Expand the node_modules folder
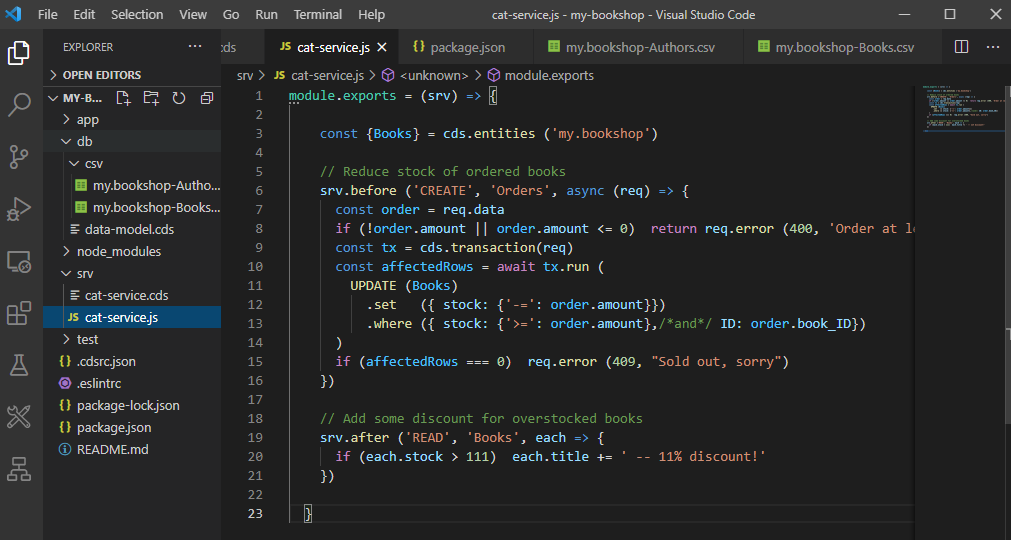The width and height of the screenshot is (1011, 540). pyautogui.click(x=118, y=252)
